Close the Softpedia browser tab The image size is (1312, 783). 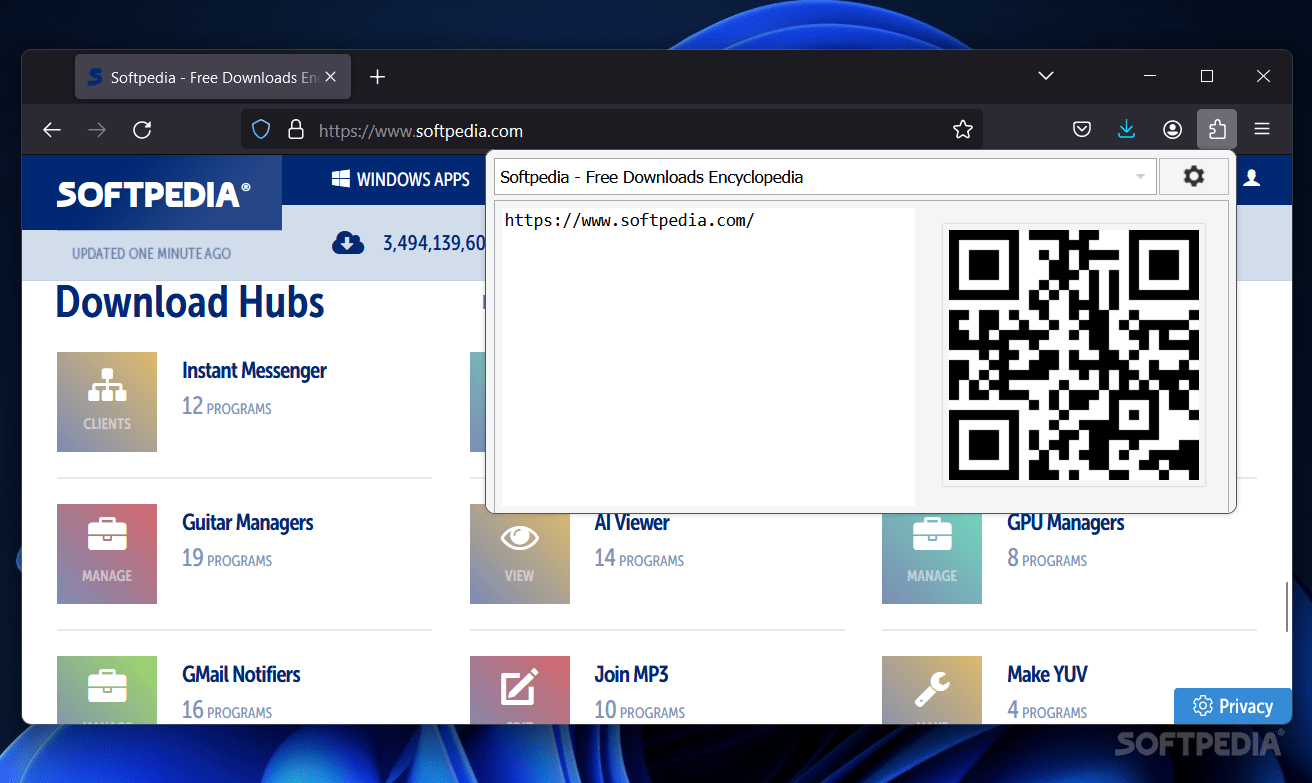[332, 77]
